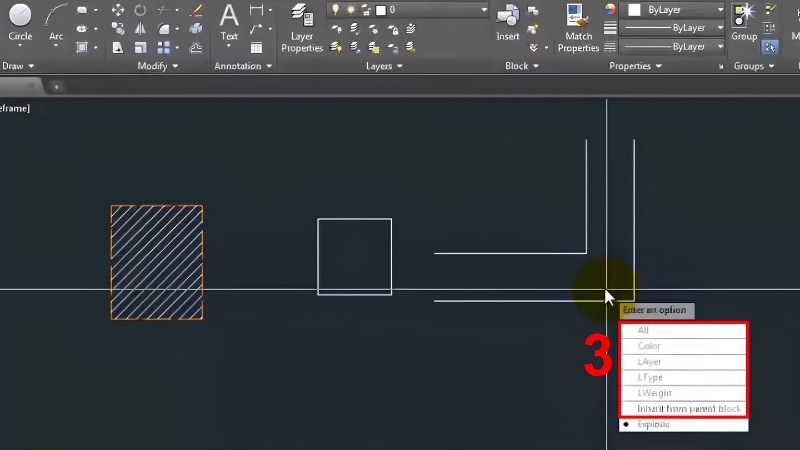Choose All from the option menu
This screenshot has width=800, height=450.
click(684, 331)
